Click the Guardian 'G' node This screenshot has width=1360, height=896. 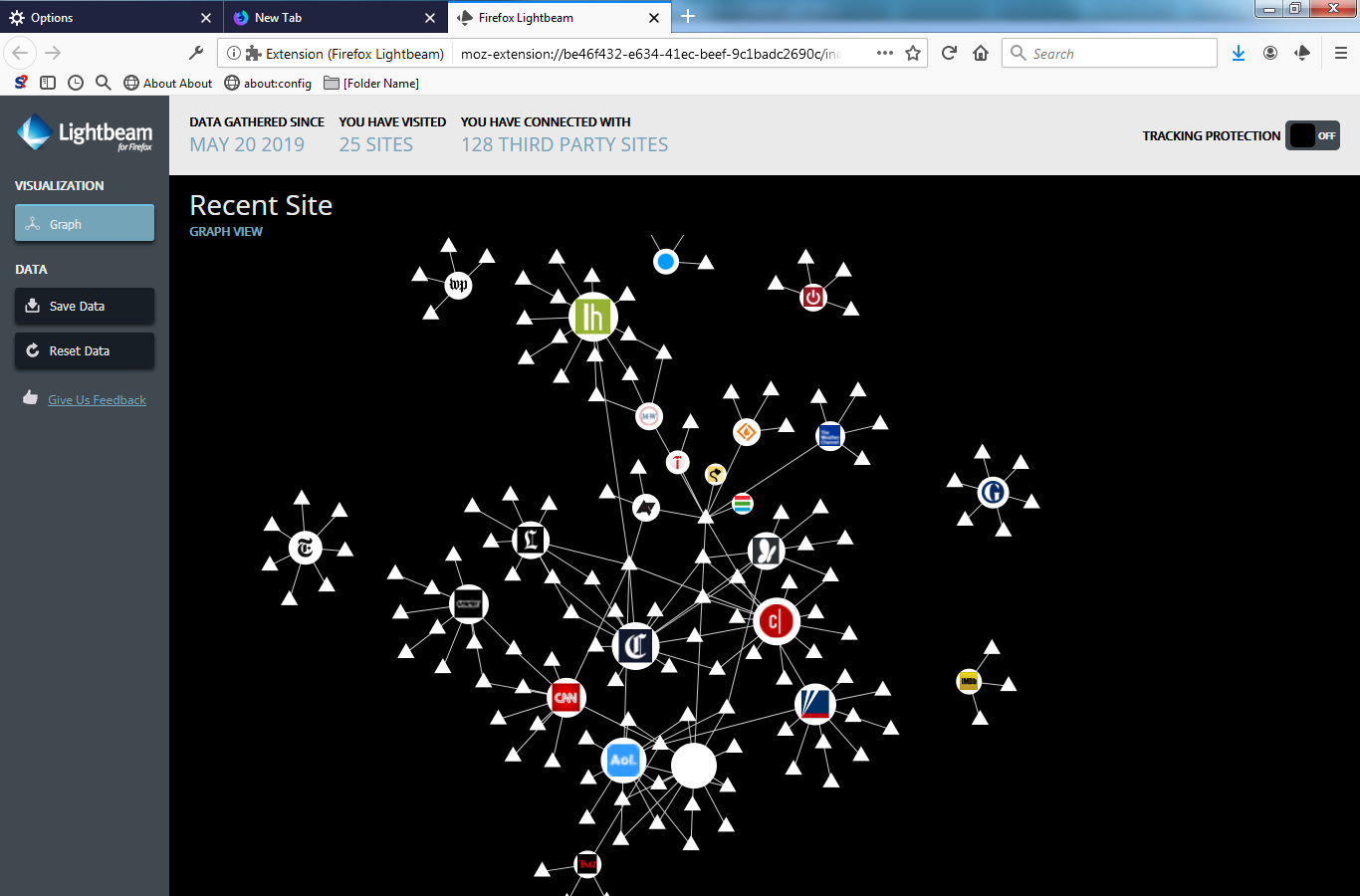pyautogui.click(x=993, y=492)
